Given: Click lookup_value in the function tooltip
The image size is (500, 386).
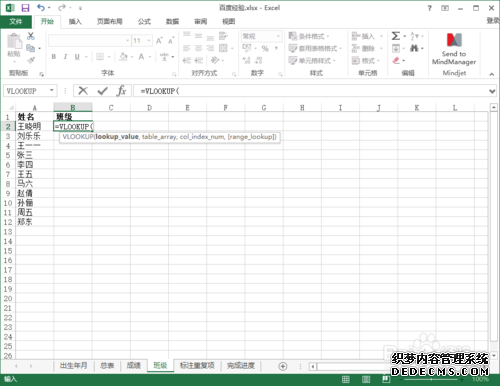Looking at the screenshot, I should coord(117,137).
